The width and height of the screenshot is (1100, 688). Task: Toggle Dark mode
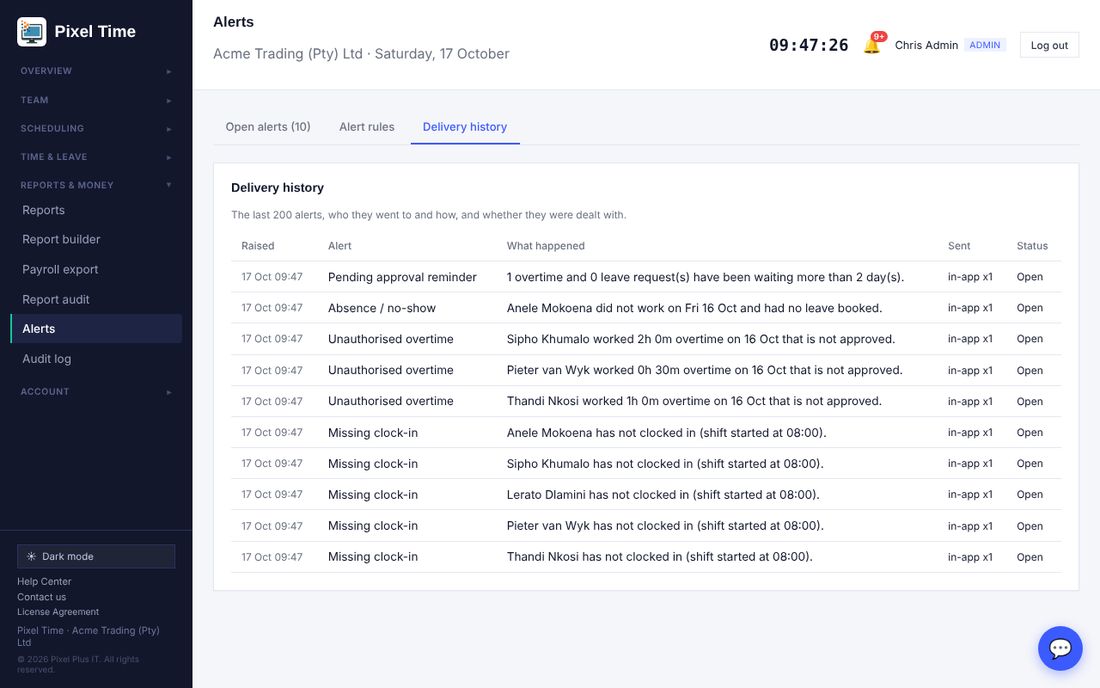pyautogui.click(x=96, y=556)
